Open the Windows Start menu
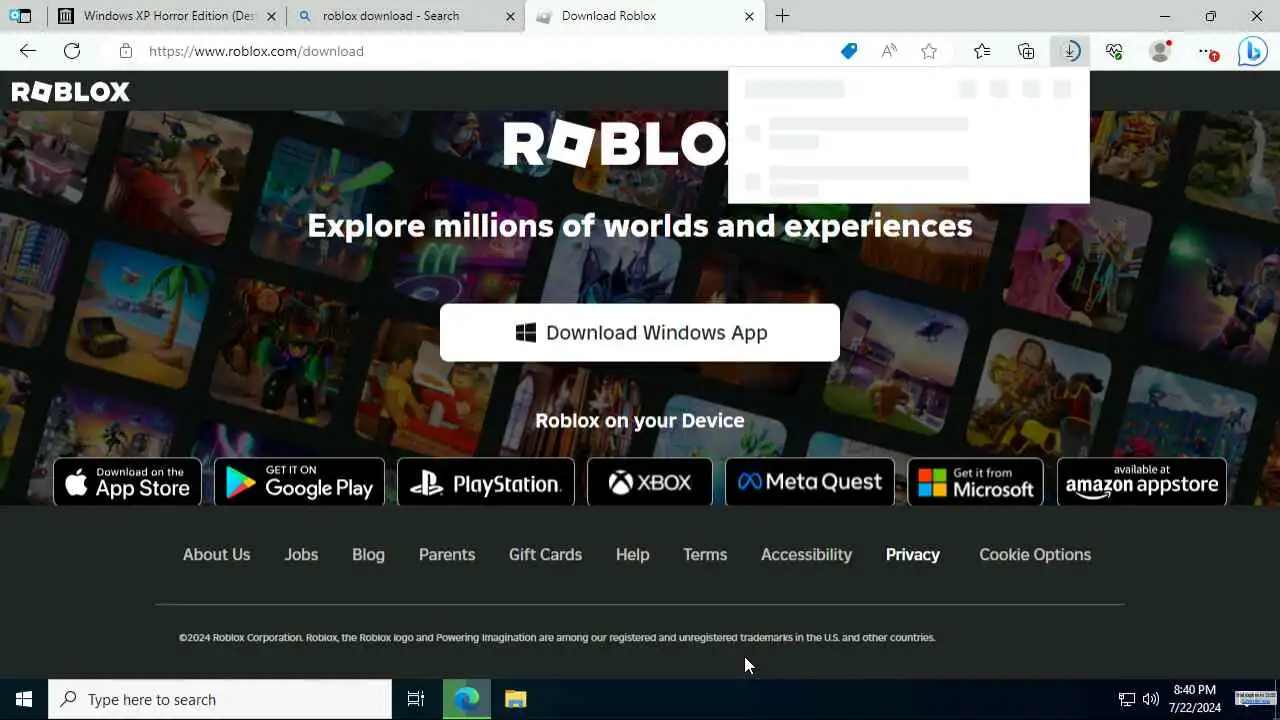Viewport: 1280px width, 720px height. tap(24, 700)
